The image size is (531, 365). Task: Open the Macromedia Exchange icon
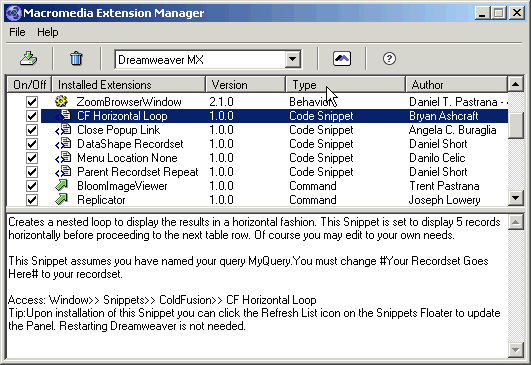tap(342, 59)
